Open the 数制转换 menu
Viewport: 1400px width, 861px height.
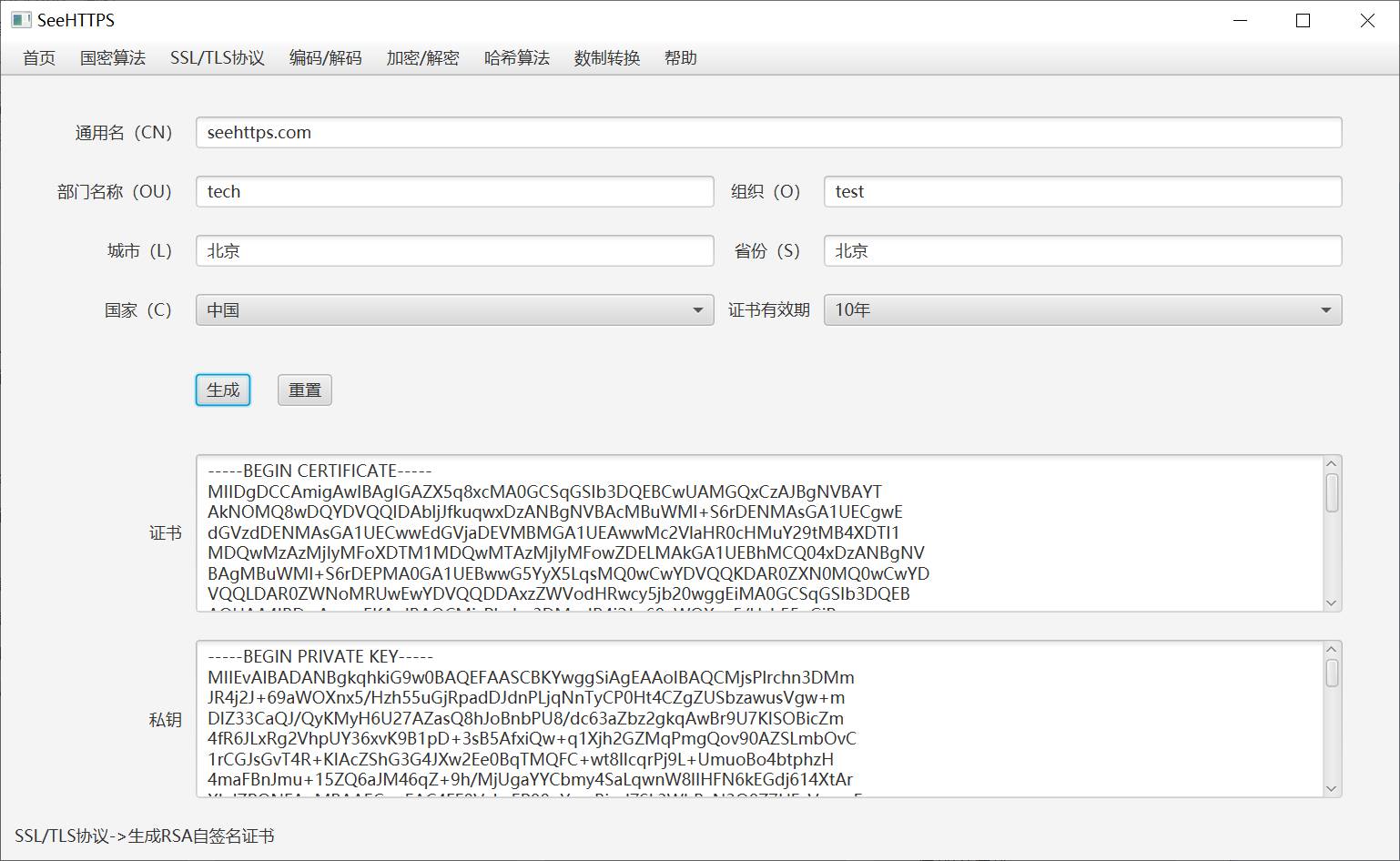tap(607, 58)
